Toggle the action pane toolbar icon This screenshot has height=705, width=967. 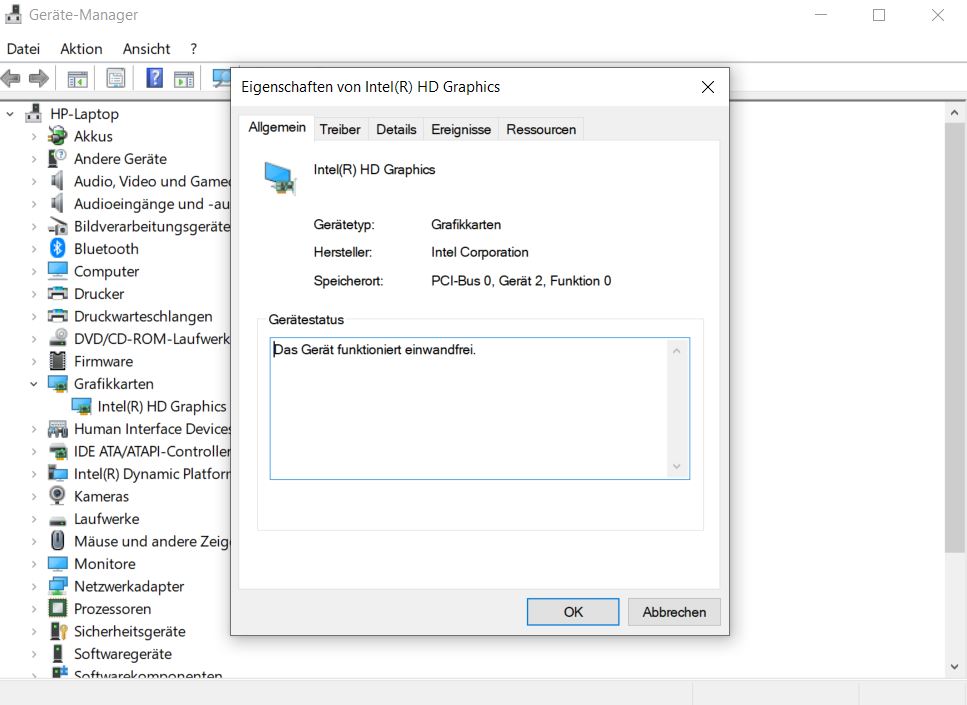(x=184, y=78)
